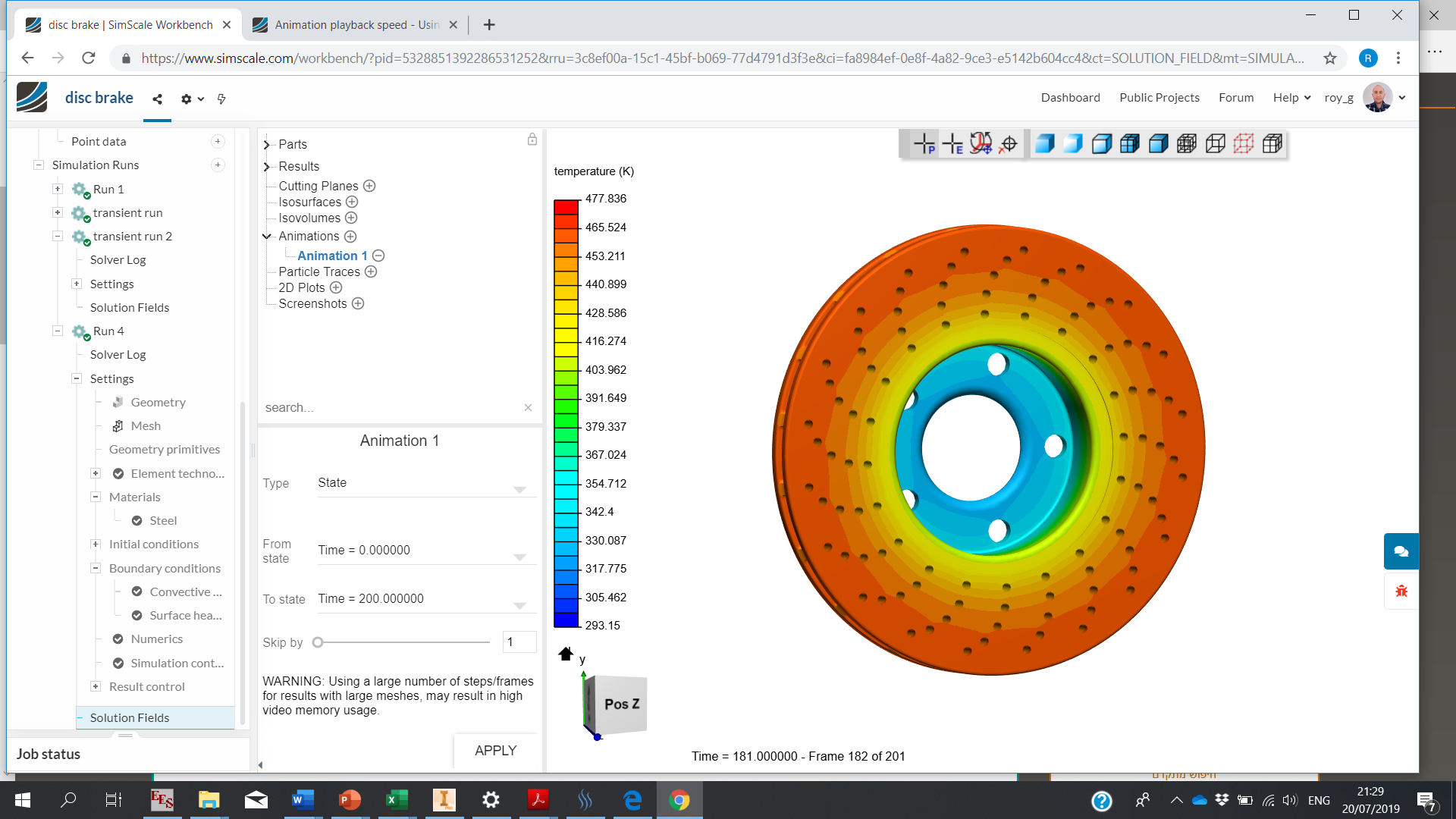Viewport: 1456px width, 819px height.
Task: Click the reset center target icon
Action: (1009, 144)
